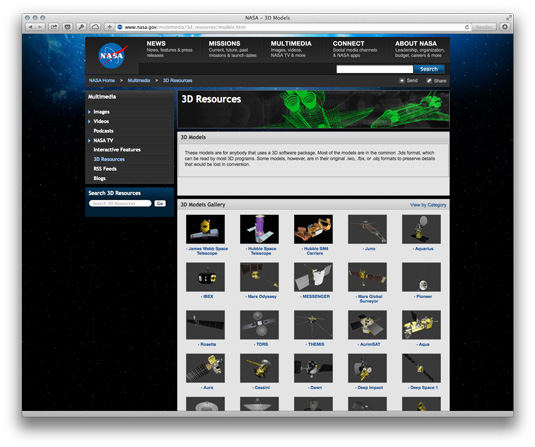Open the iCloud Tabs cloud icon
Image resolution: width=535 pixels, height=447 pixels.
click(x=95, y=27)
